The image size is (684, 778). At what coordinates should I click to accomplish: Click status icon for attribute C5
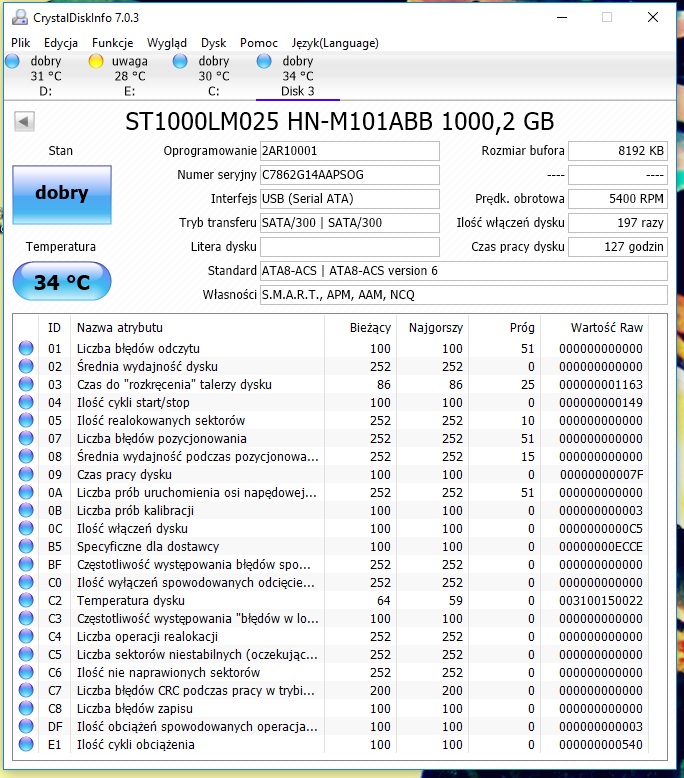tap(26, 654)
